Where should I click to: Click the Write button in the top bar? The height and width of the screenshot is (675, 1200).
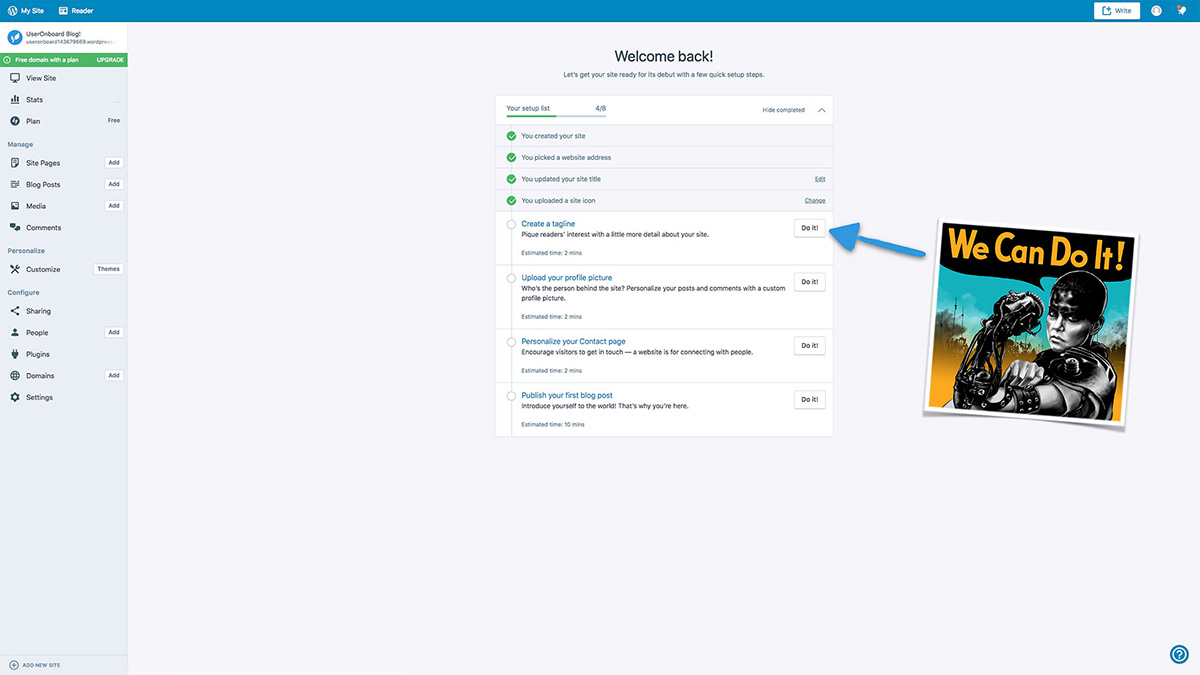point(1116,11)
